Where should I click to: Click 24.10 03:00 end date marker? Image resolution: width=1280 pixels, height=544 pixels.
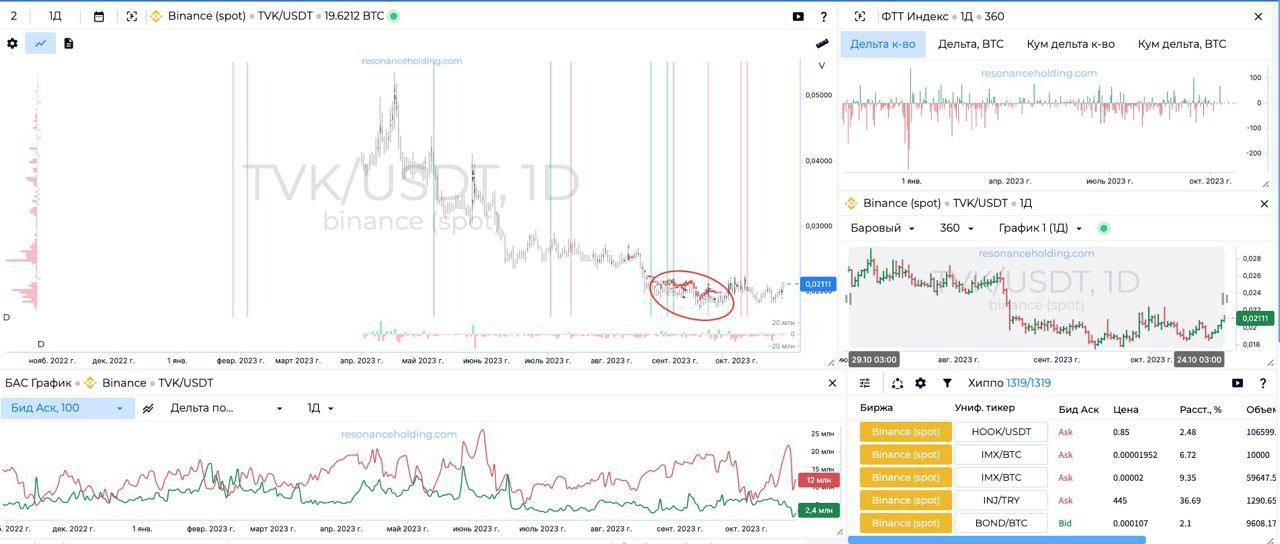point(1200,359)
